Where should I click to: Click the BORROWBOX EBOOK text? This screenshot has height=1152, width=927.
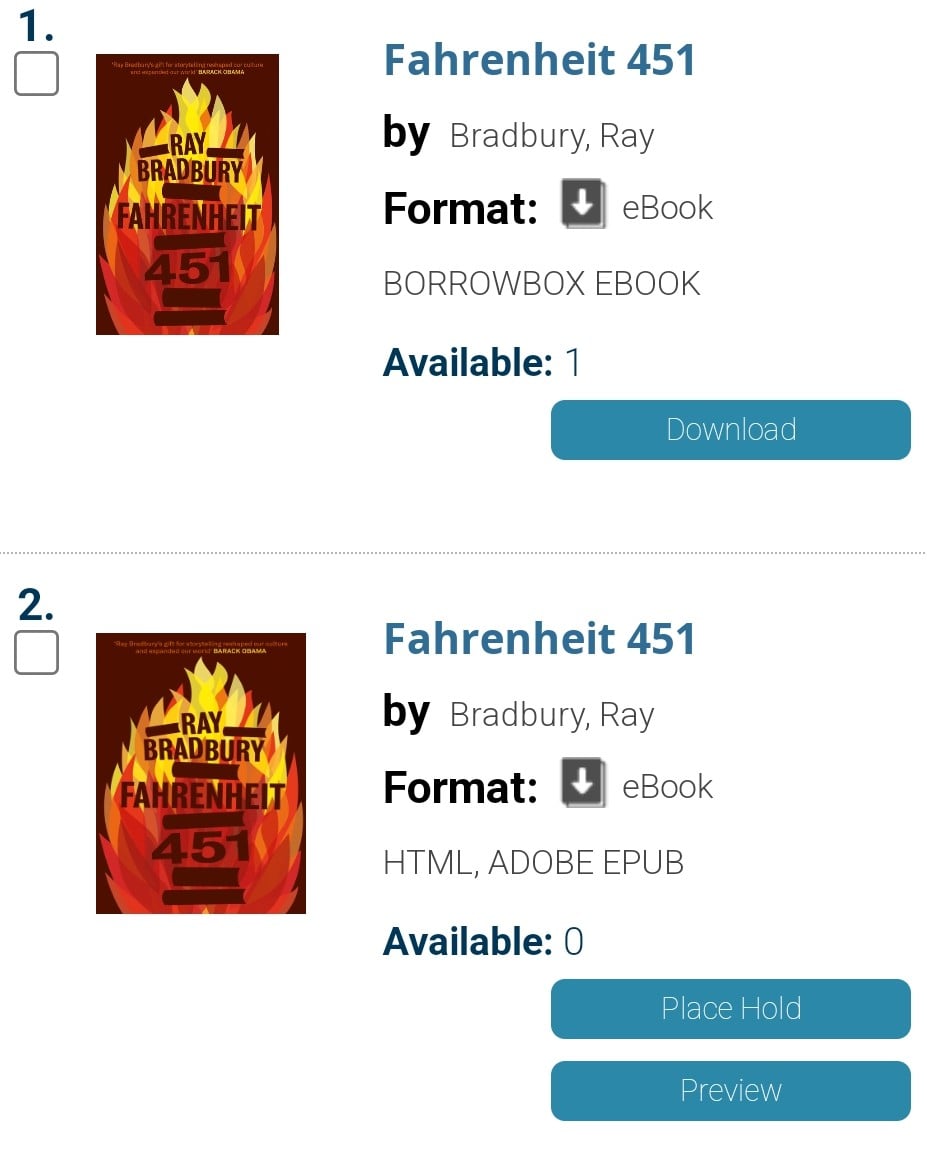pos(542,284)
